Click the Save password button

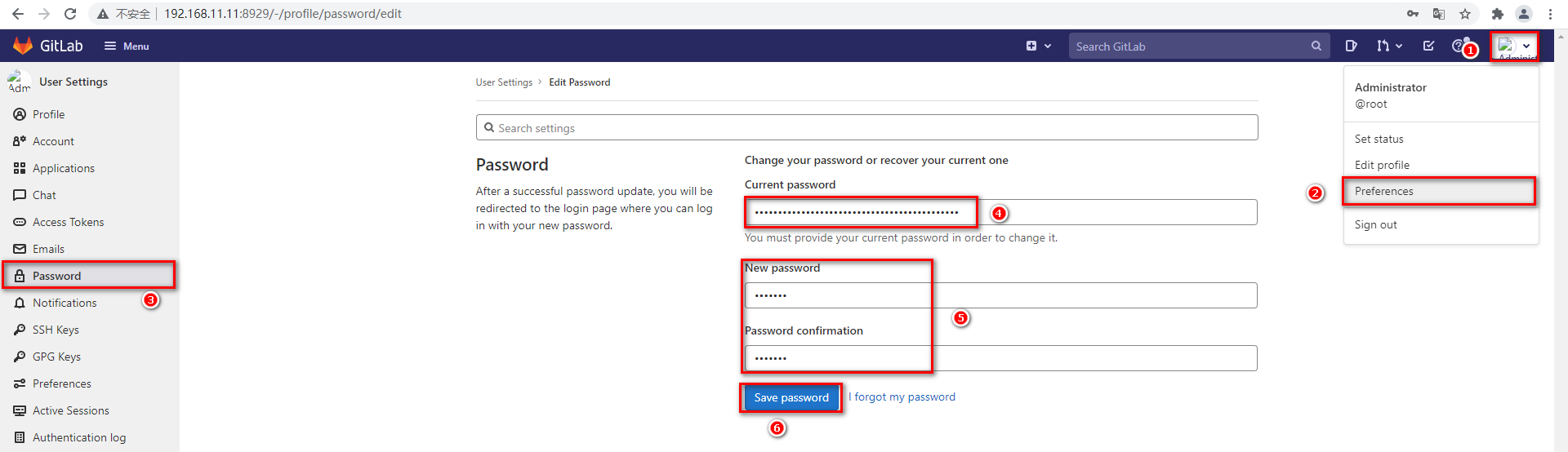coord(791,397)
